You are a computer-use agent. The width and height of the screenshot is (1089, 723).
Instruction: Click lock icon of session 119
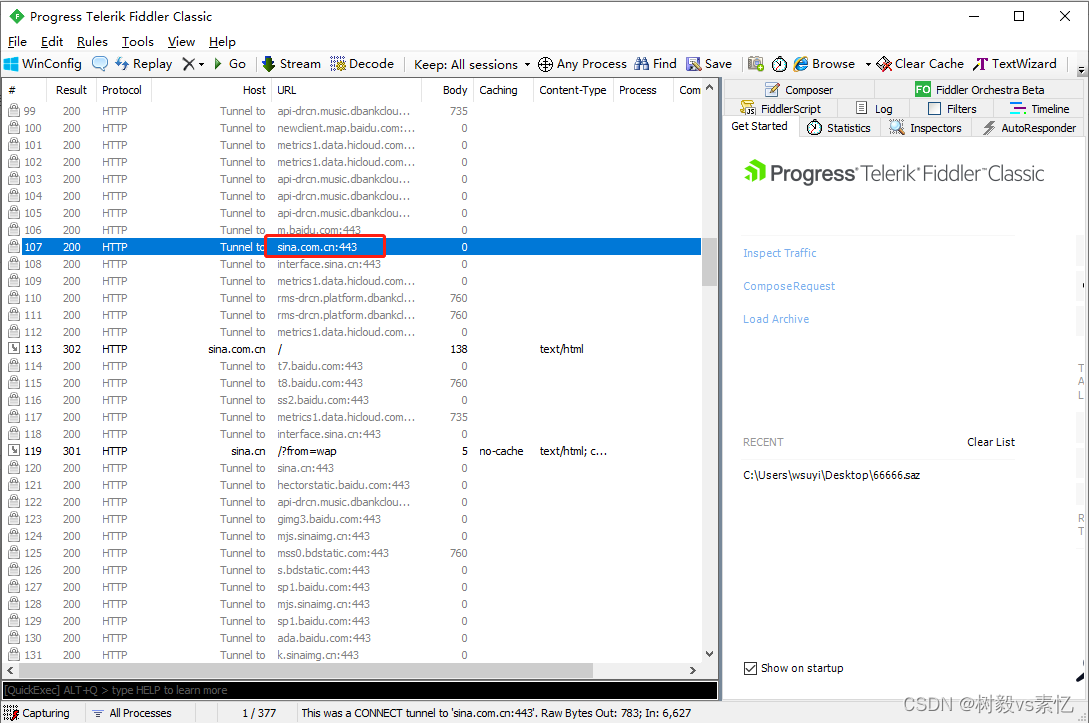[14, 451]
